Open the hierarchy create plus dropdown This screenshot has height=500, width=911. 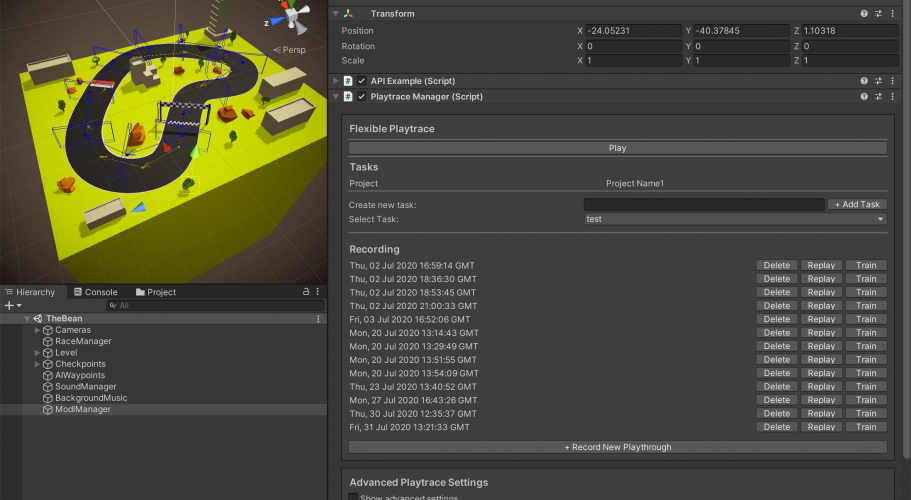[13, 305]
